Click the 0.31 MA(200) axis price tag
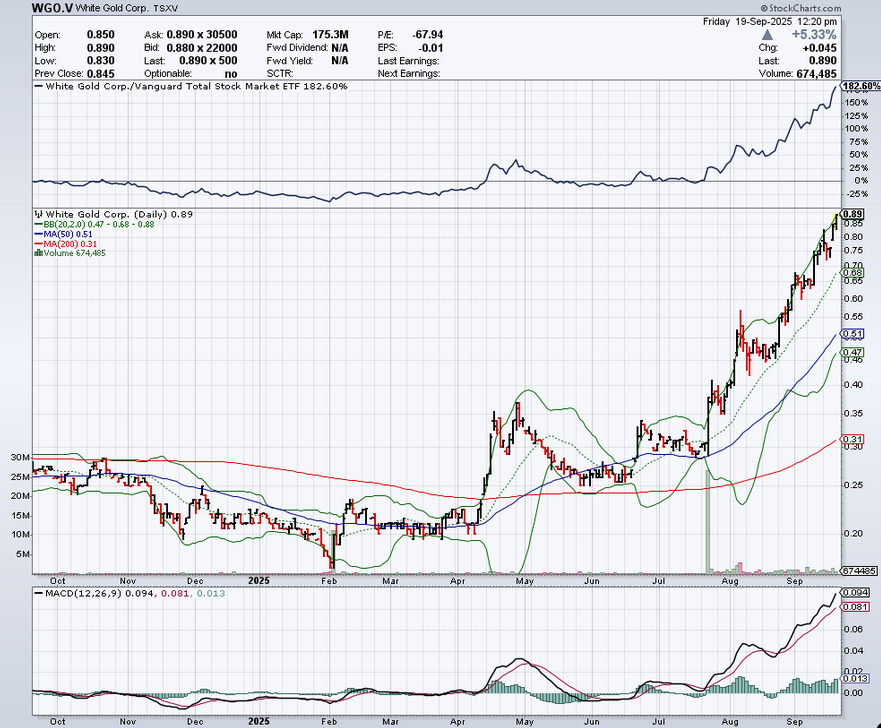 852,440
